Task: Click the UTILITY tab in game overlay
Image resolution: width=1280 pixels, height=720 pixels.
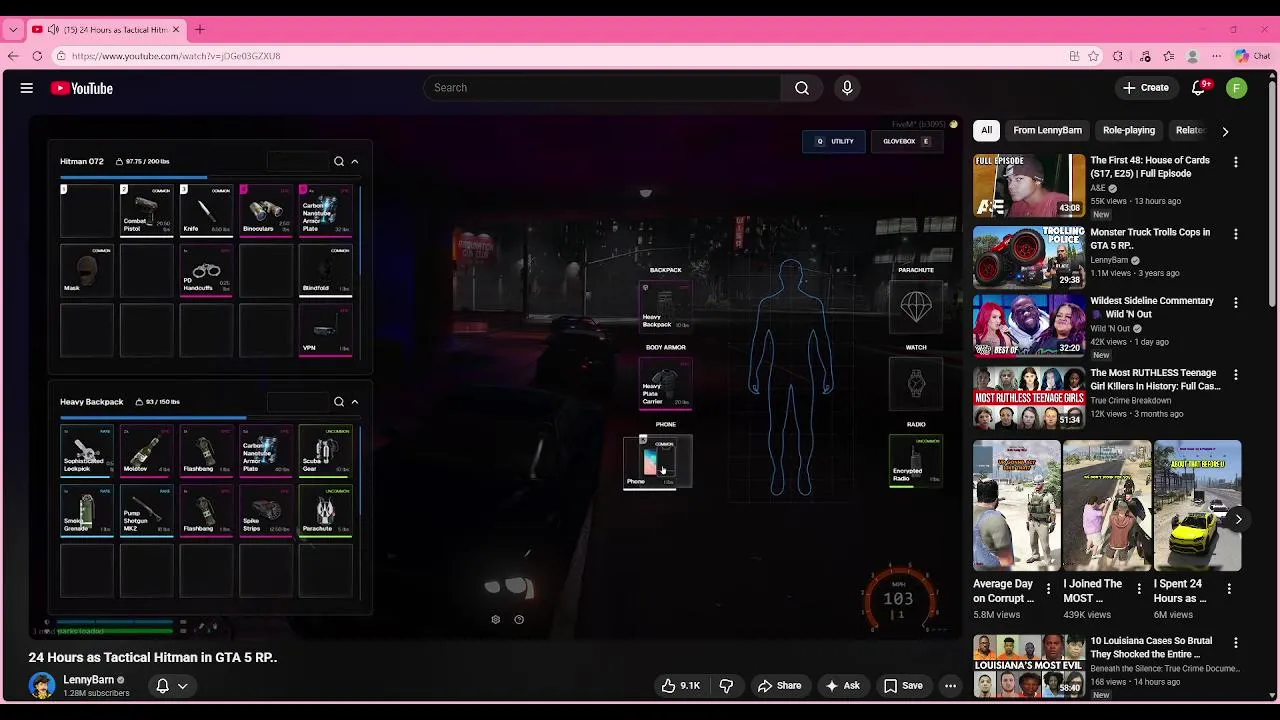Action: point(835,142)
